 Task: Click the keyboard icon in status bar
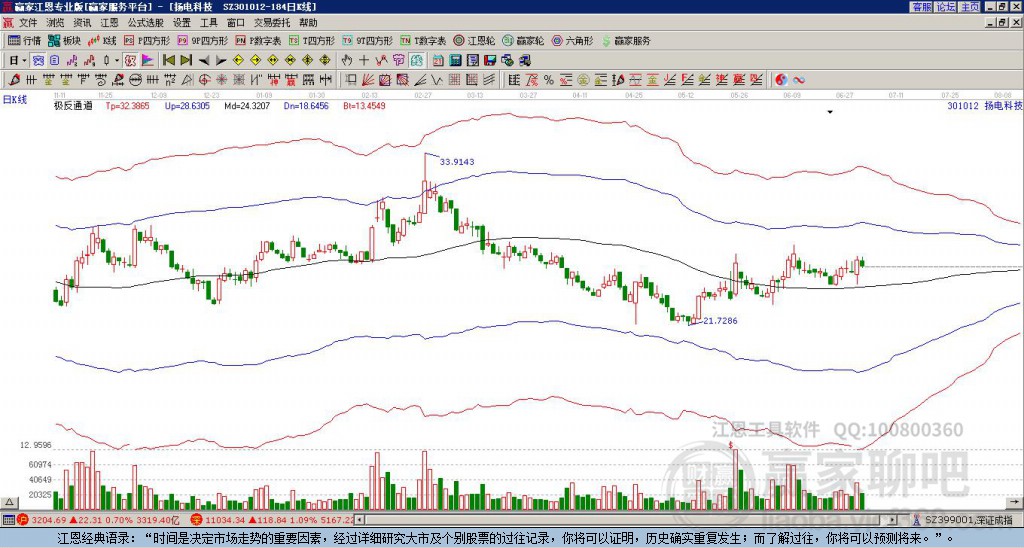tap(8, 520)
